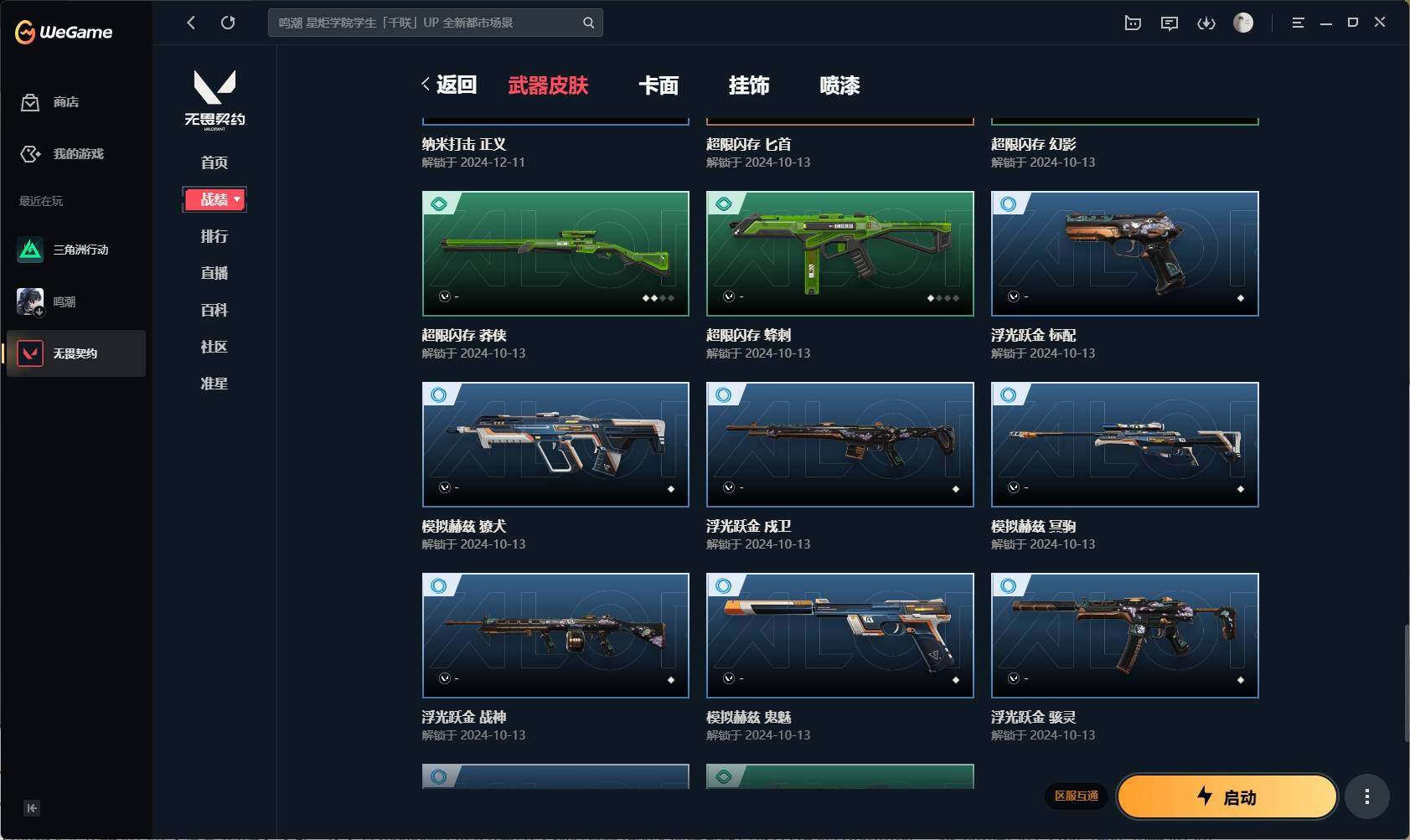This screenshot has width=1410, height=840.
Task: Open the messages icon in the title bar
Action: tap(1170, 23)
